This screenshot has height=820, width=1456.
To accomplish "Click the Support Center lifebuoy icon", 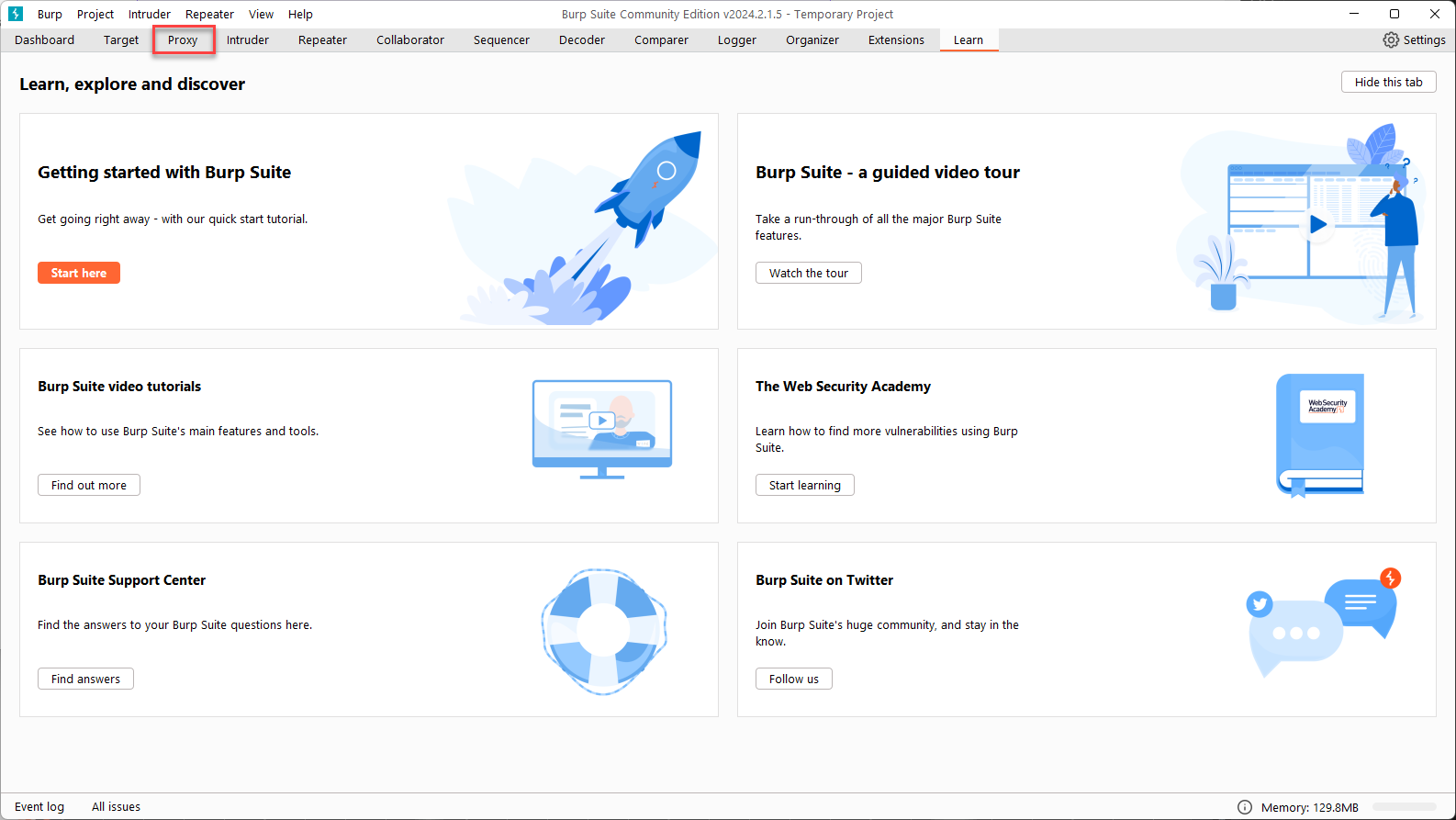I will (604, 631).
